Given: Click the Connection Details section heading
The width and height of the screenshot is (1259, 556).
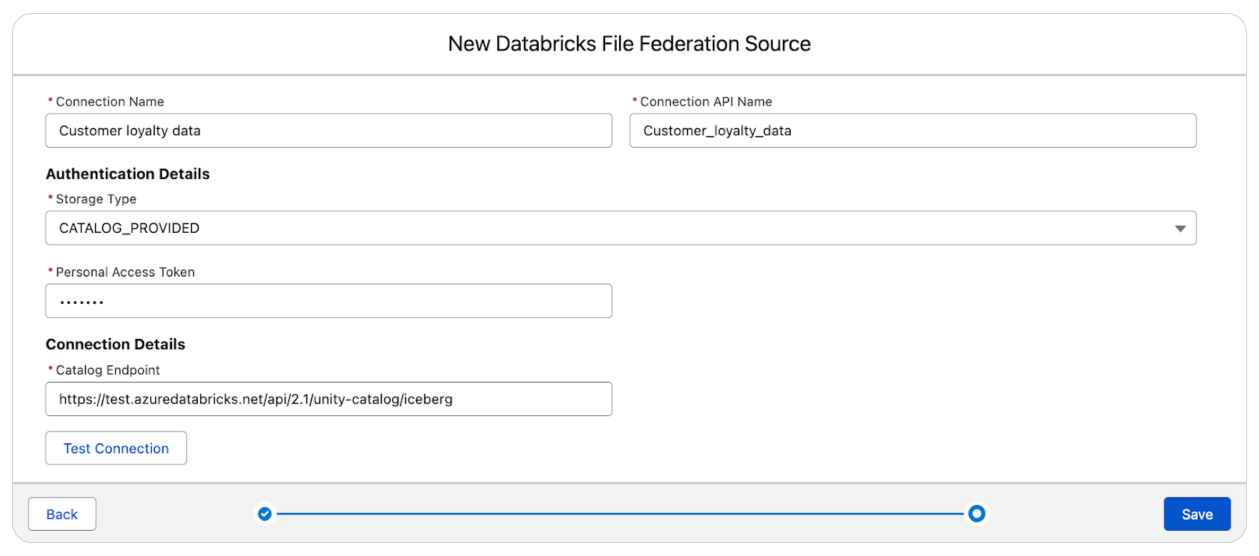Looking at the screenshot, I should (116, 344).
